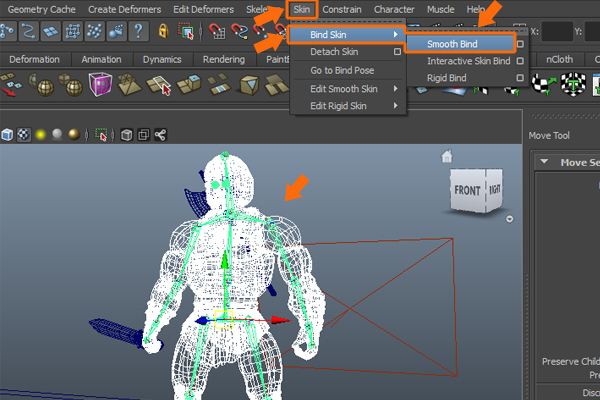600x400 pixels.
Task: Choose Go to Bind Pose
Action: (x=342, y=70)
